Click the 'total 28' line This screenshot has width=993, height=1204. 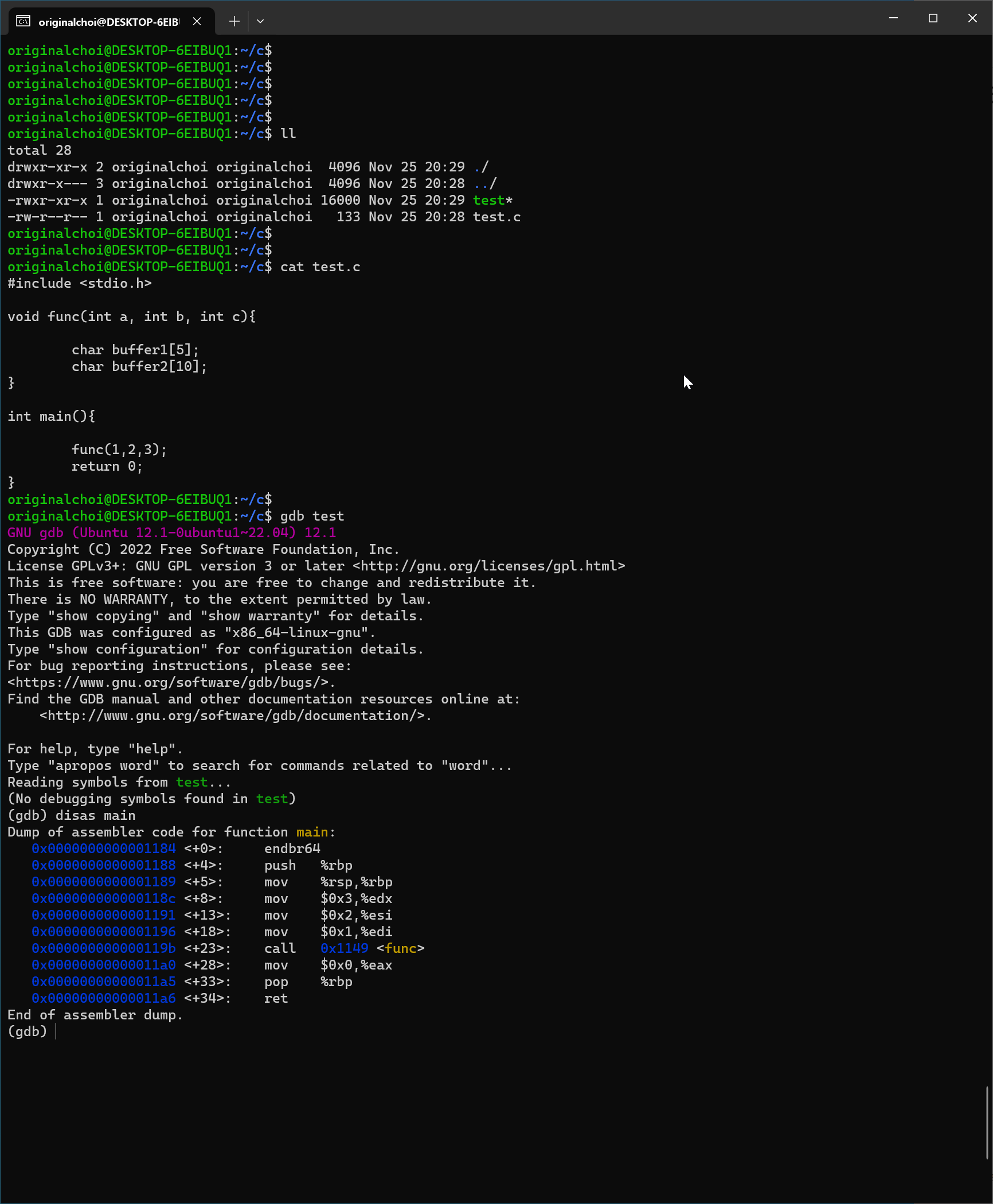(40, 150)
